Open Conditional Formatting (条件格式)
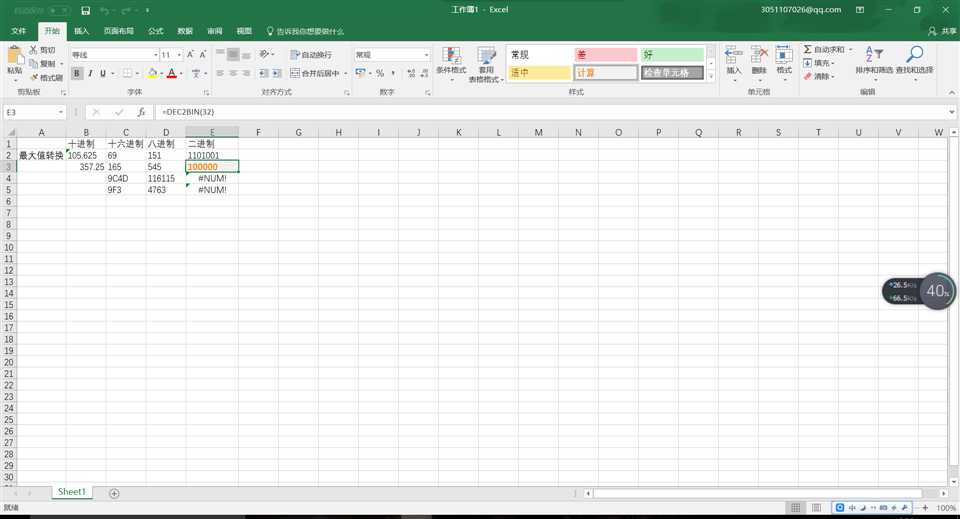960x519 pixels. click(451, 64)
